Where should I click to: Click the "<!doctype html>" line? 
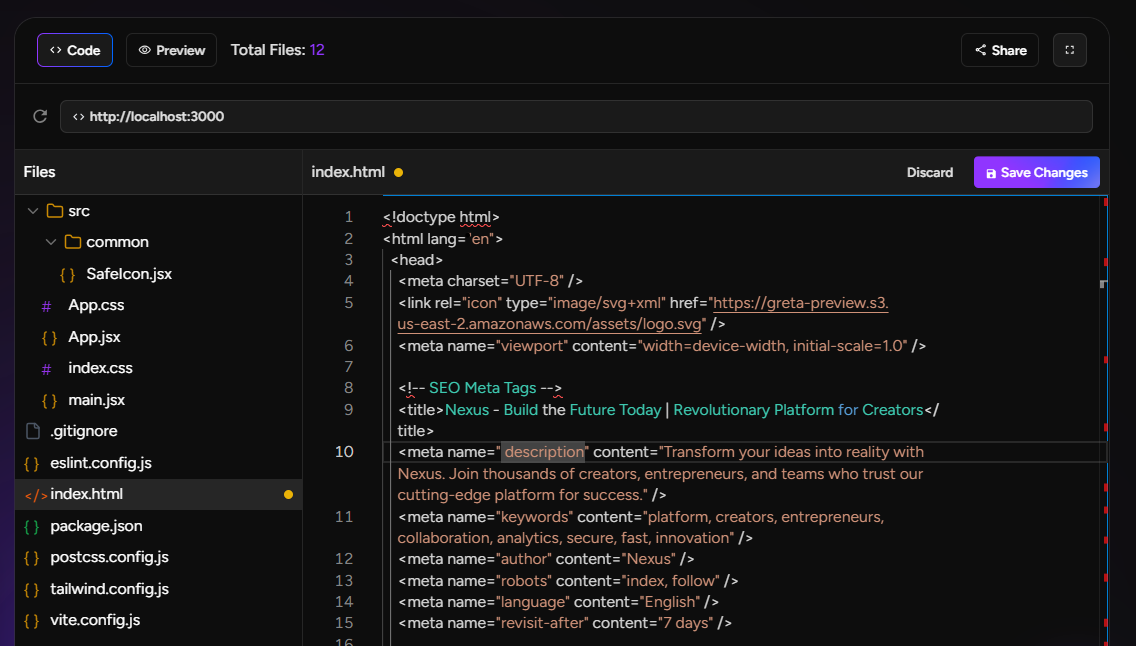pyautogui.click(x=441, y=217)
